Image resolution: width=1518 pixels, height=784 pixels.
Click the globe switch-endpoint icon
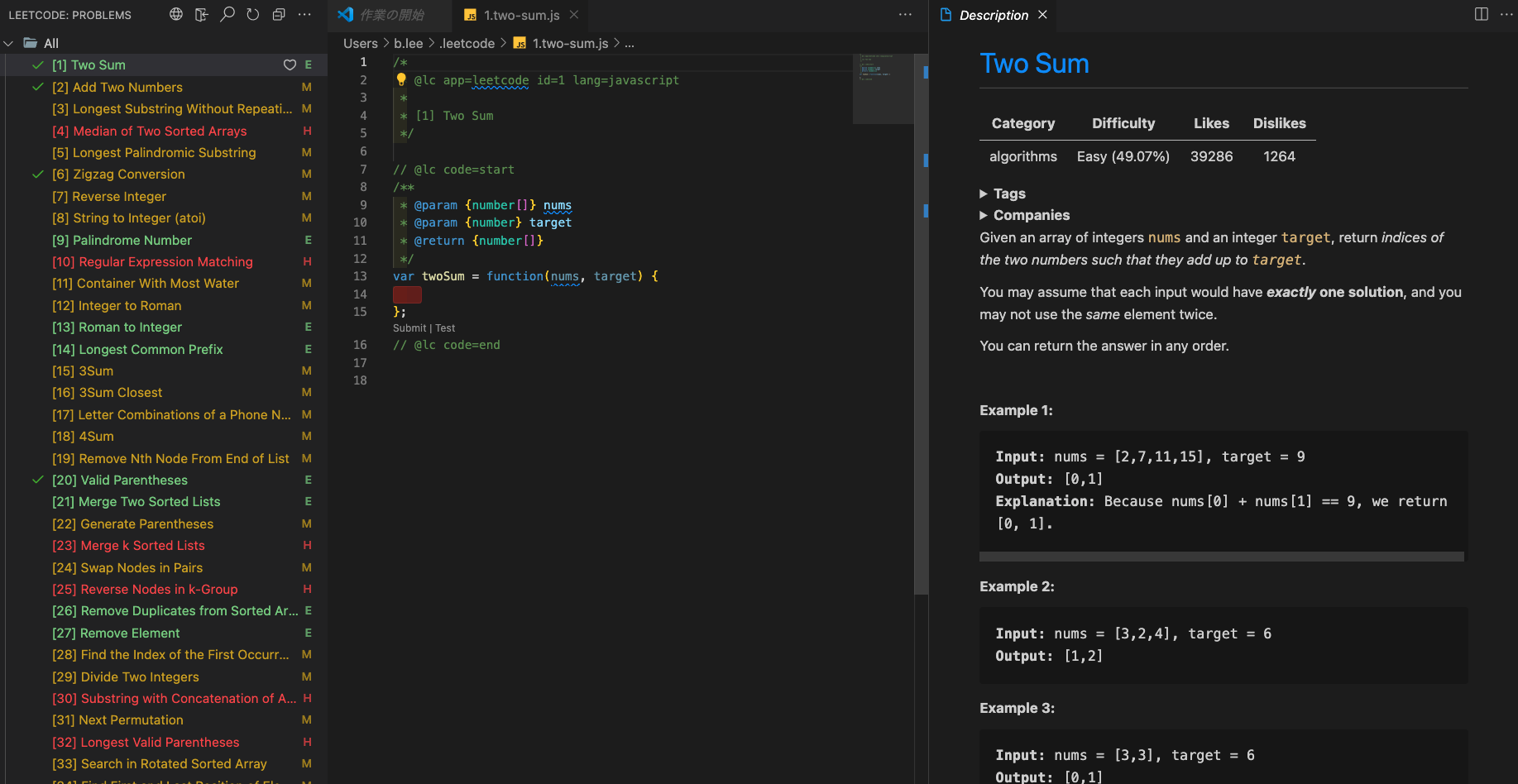[x=176, y=14]
